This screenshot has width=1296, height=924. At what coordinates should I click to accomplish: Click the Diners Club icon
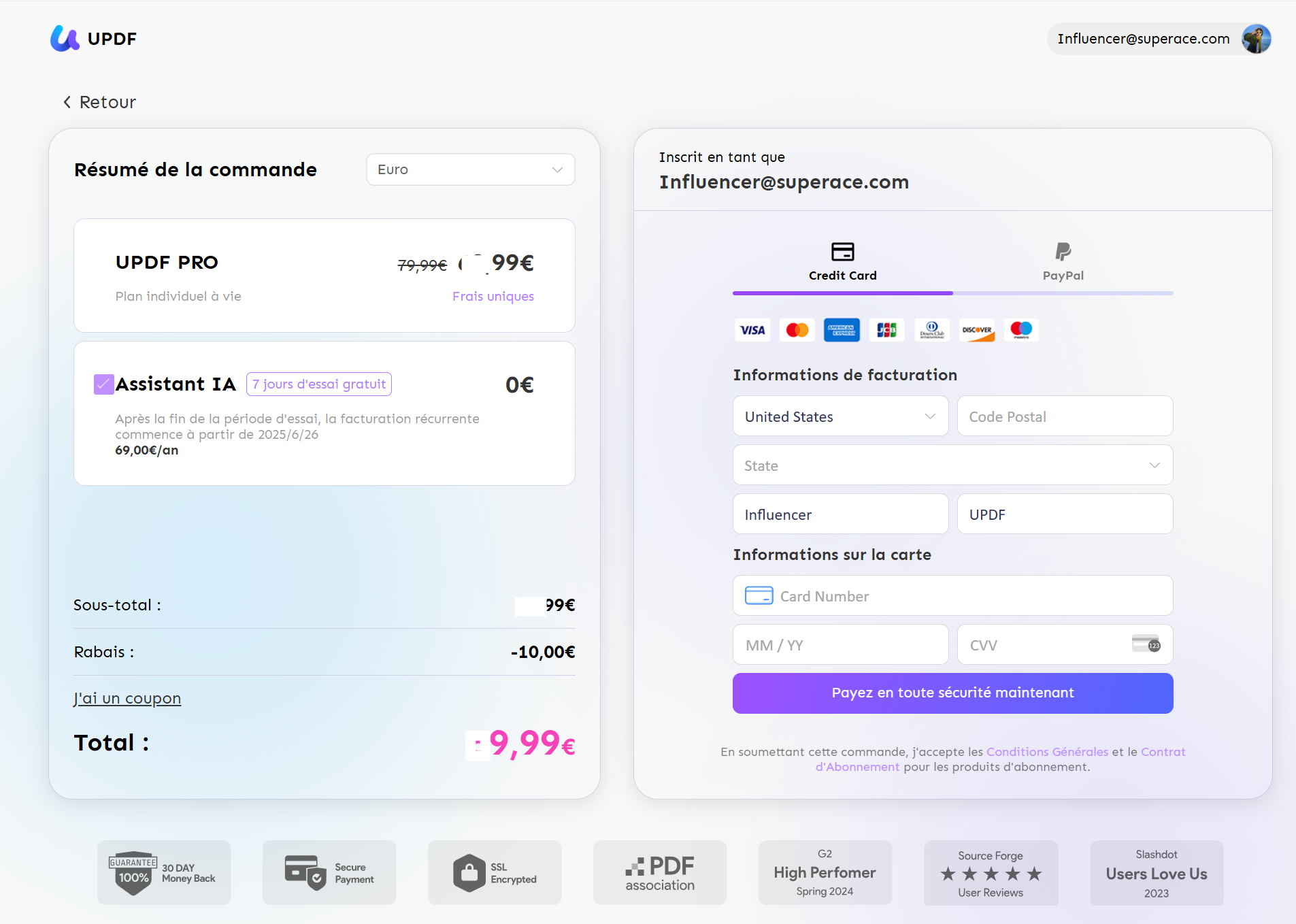932,330
